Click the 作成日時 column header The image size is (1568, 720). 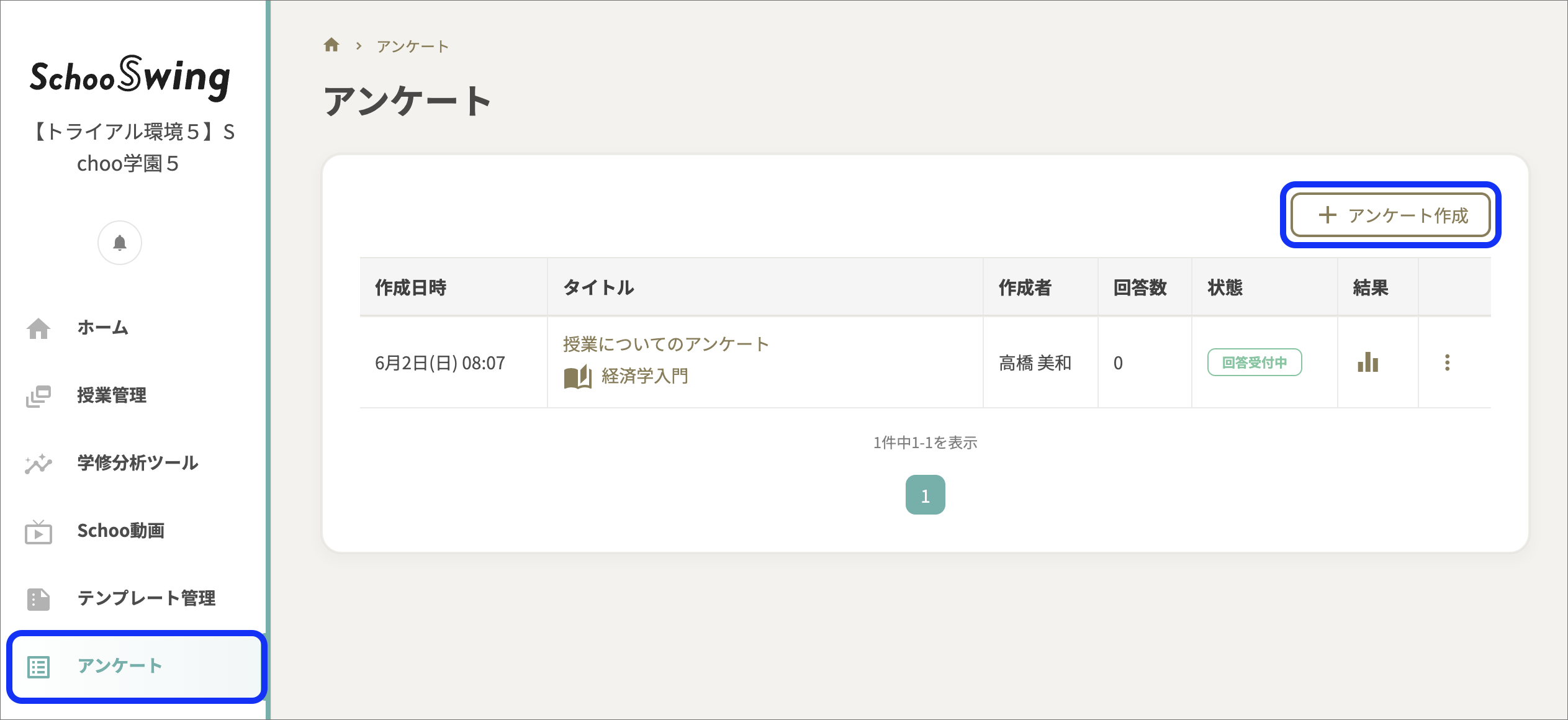click(x=412, y=287)
